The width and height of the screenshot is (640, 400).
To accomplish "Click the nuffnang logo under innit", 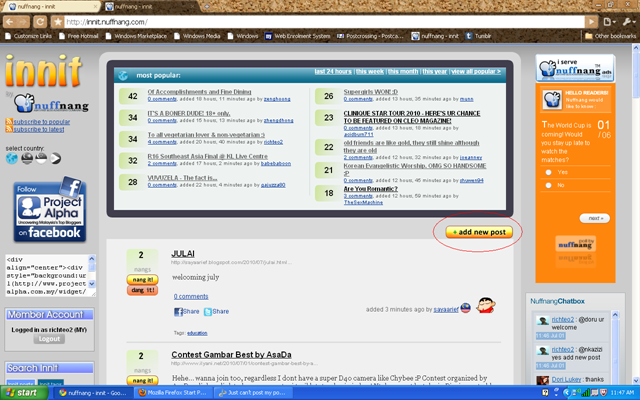I will [x=51, y=103].
